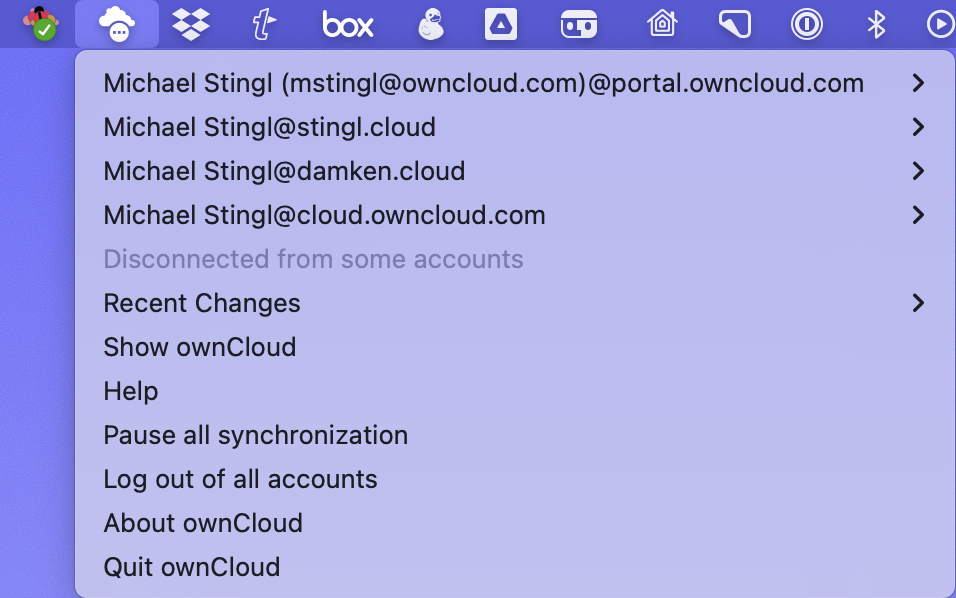Viewport: 956px width, 598px height.
Task: Click the Bluetooth menu bar icon
Action: tap(875, 23)
